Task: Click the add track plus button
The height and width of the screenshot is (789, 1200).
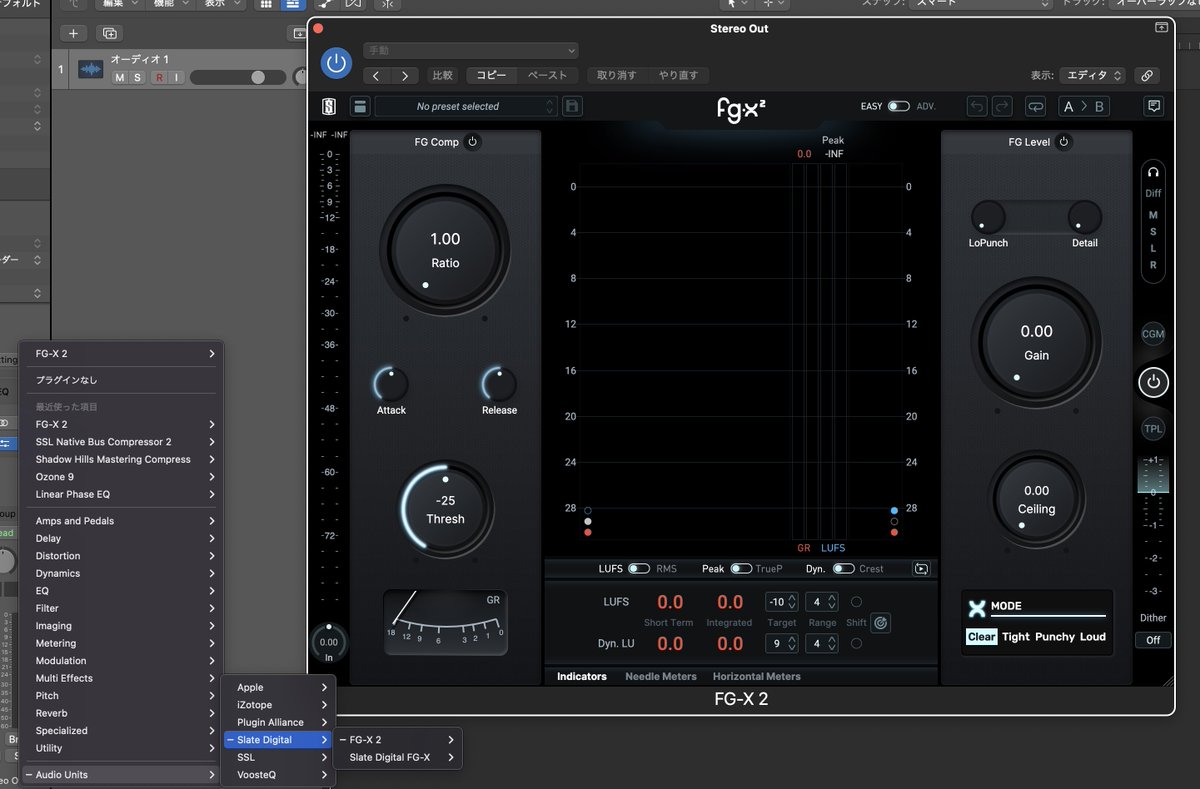Action: tap(73, 33)
